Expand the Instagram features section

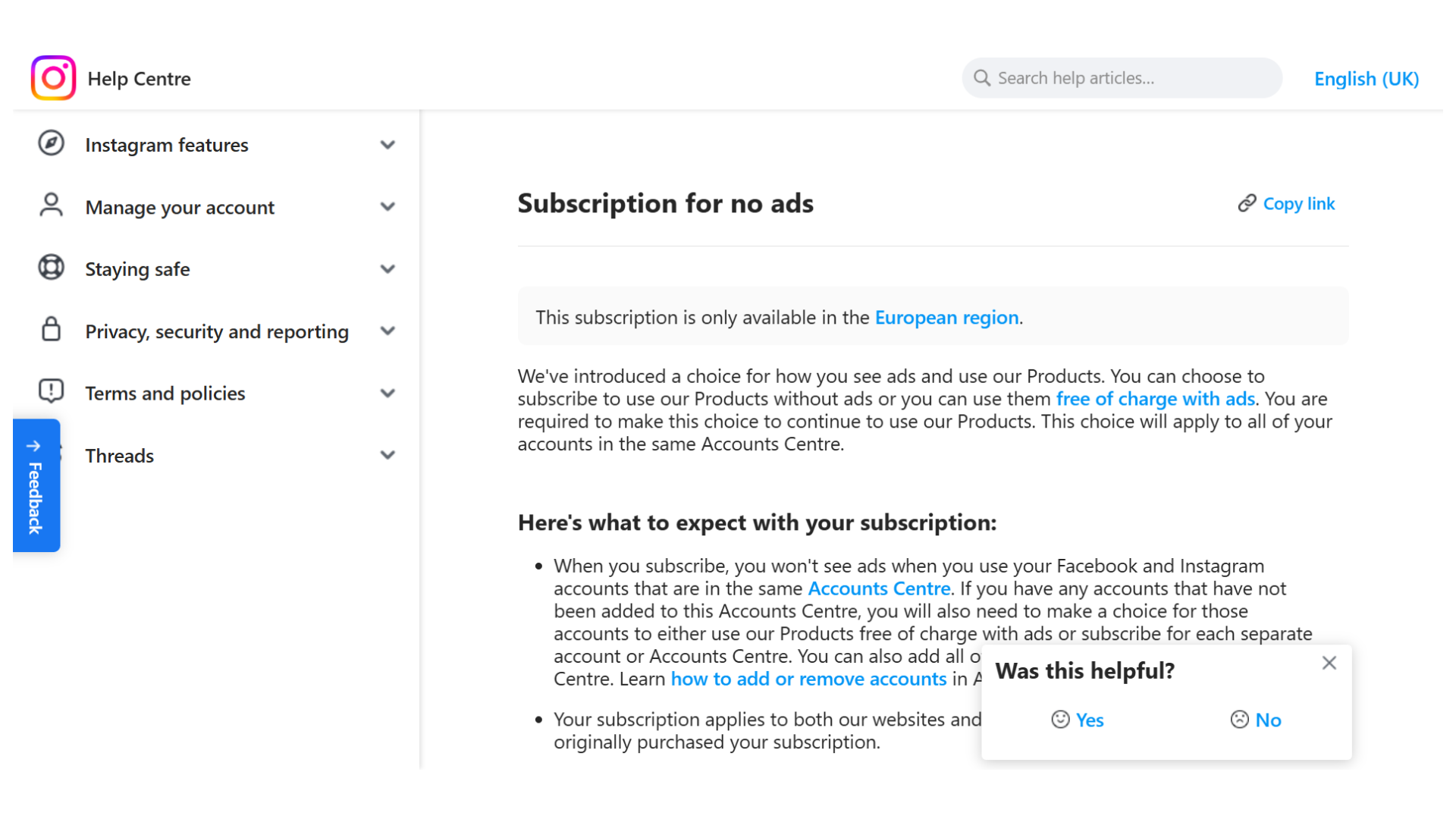point(388,144)
